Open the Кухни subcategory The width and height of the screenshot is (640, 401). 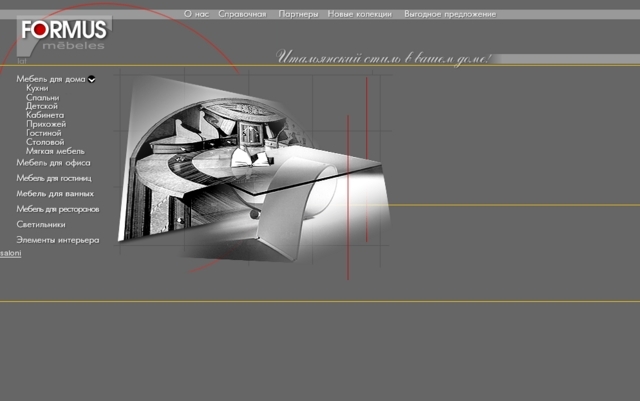point(37,88)
